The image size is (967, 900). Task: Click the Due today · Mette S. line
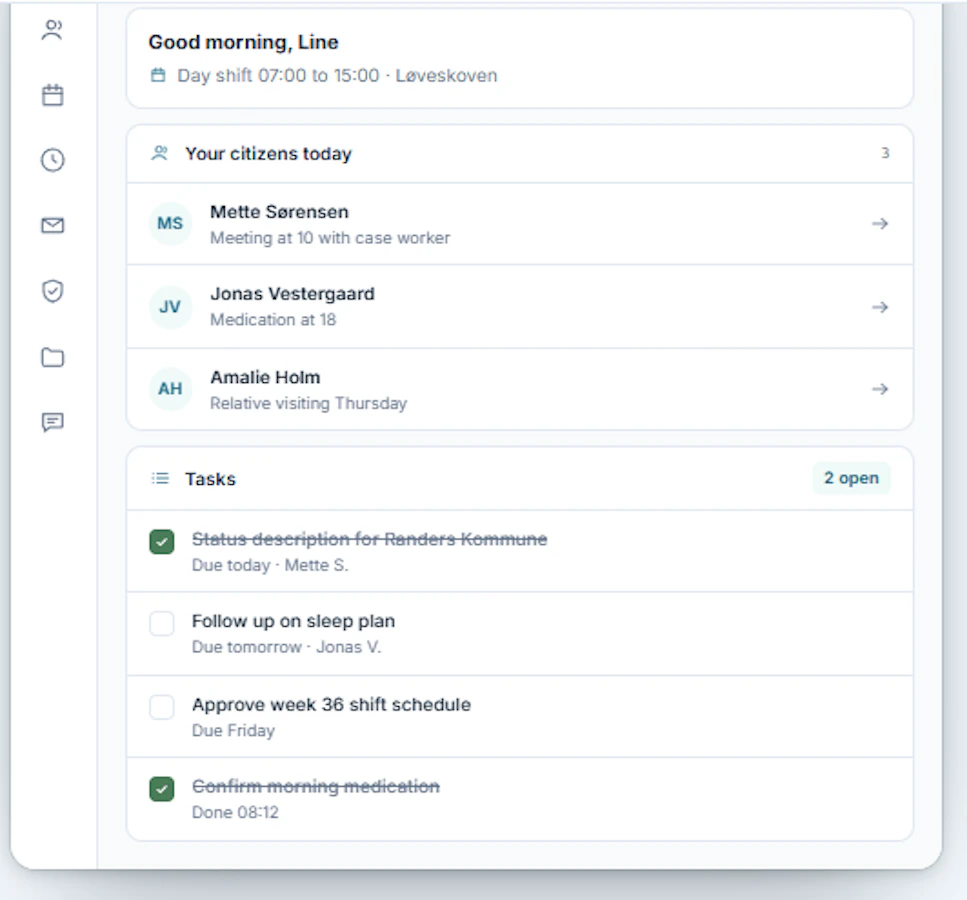270,565
